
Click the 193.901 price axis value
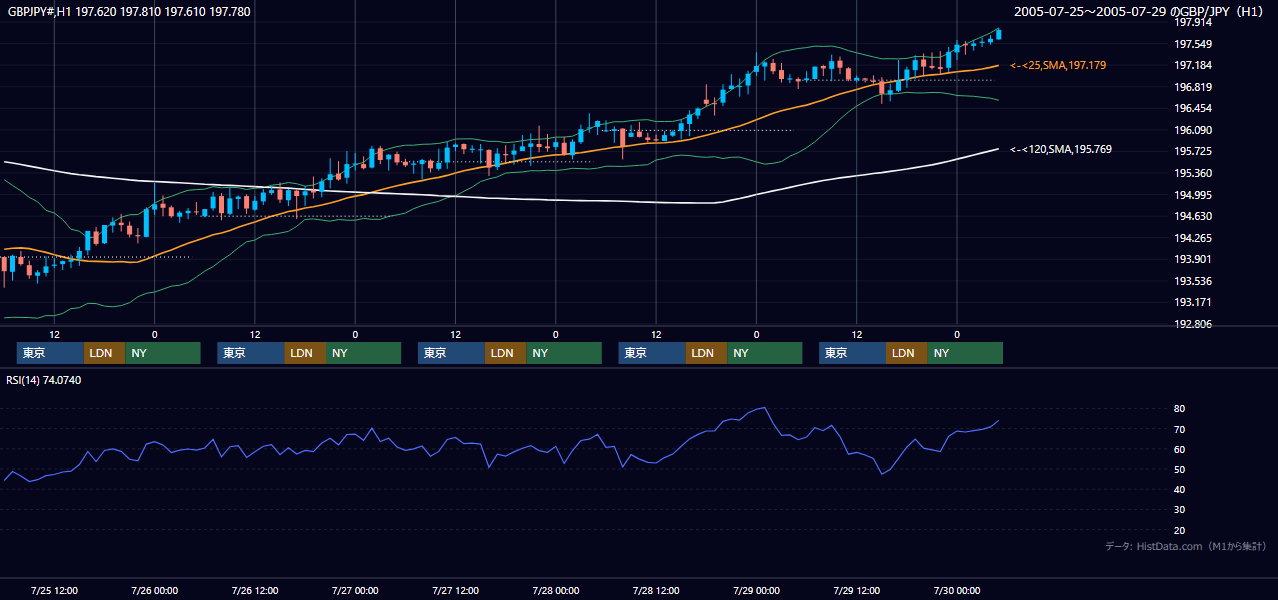click(x=1194, y=259)
